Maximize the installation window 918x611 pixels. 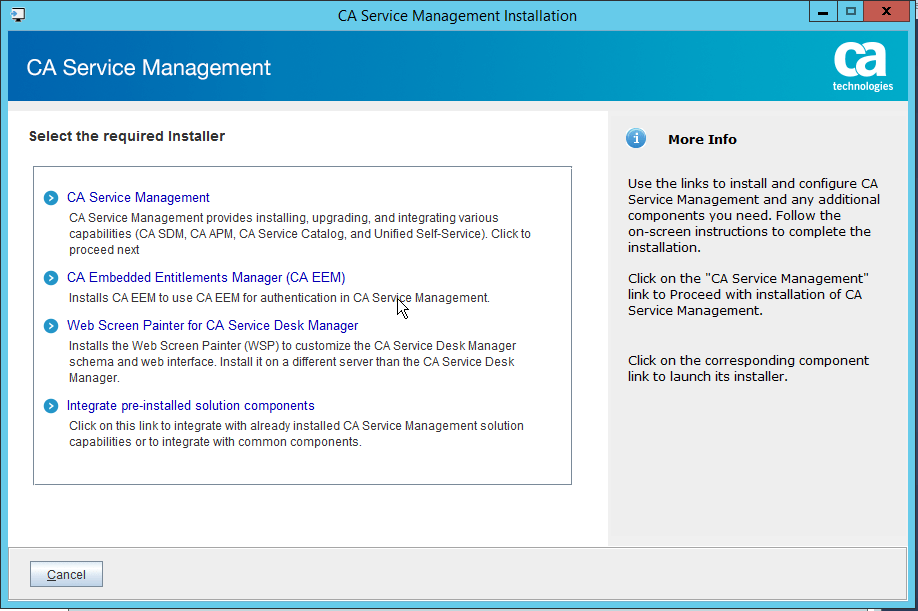point(850,12)
